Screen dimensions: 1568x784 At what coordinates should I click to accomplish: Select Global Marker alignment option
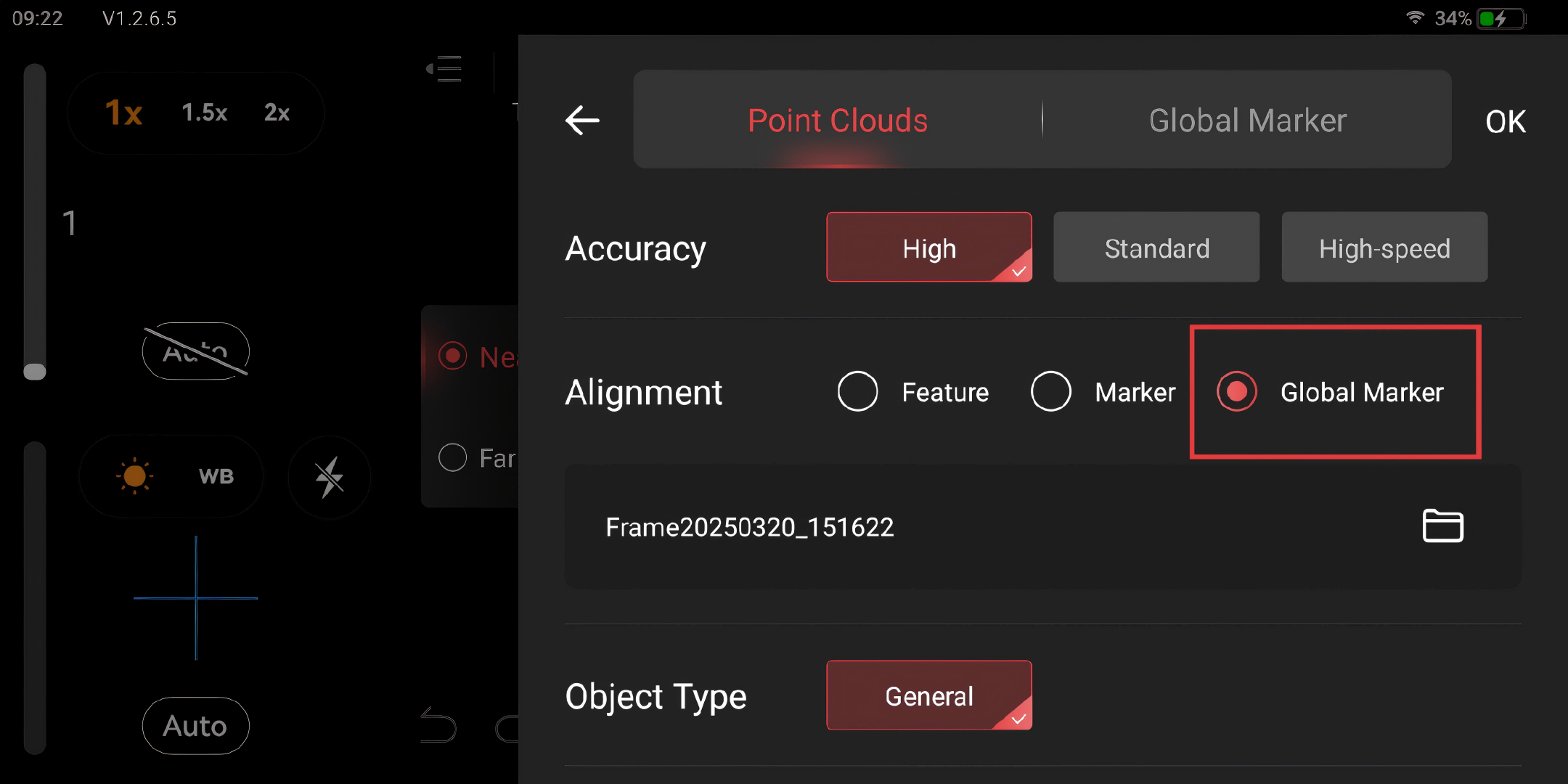[1237, 392]
